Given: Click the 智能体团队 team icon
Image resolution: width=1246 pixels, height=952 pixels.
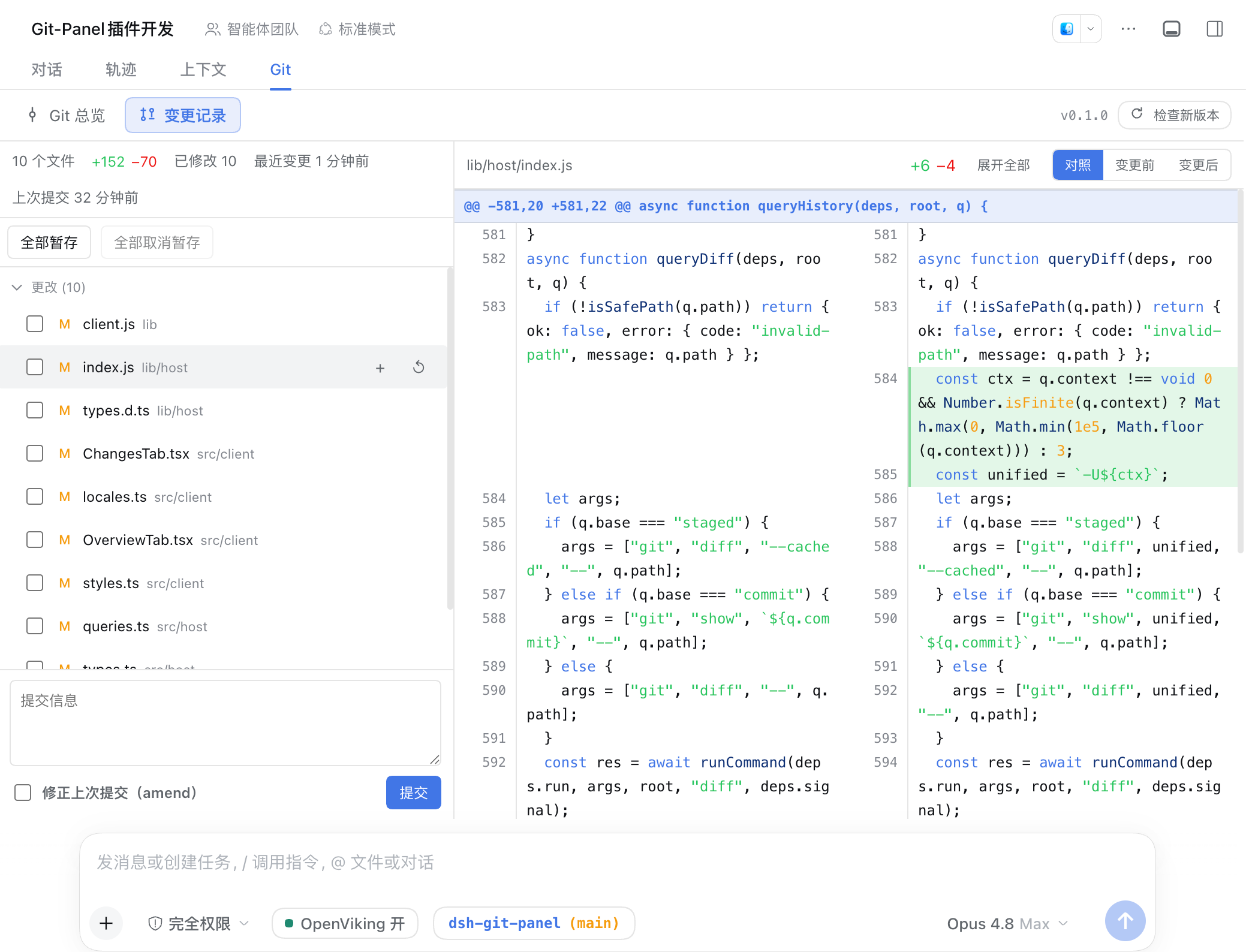Looking at the screenshot, I should pos(212,29).
